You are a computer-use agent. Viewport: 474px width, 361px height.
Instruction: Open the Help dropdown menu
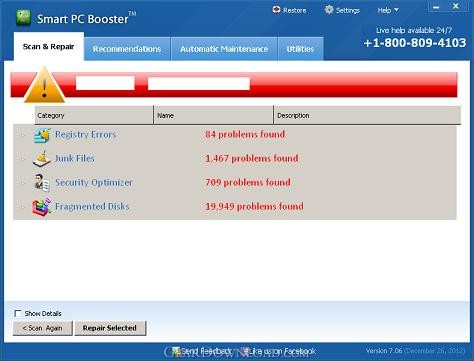click(388, 10)
